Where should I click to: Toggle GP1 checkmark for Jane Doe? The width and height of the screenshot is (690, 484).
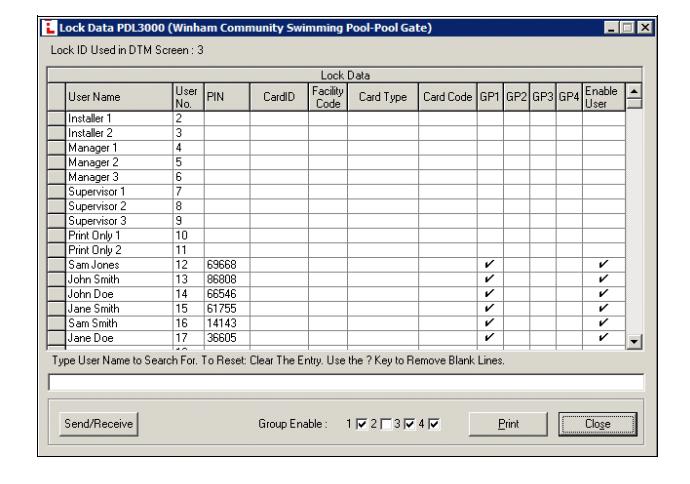coord(489,337)
